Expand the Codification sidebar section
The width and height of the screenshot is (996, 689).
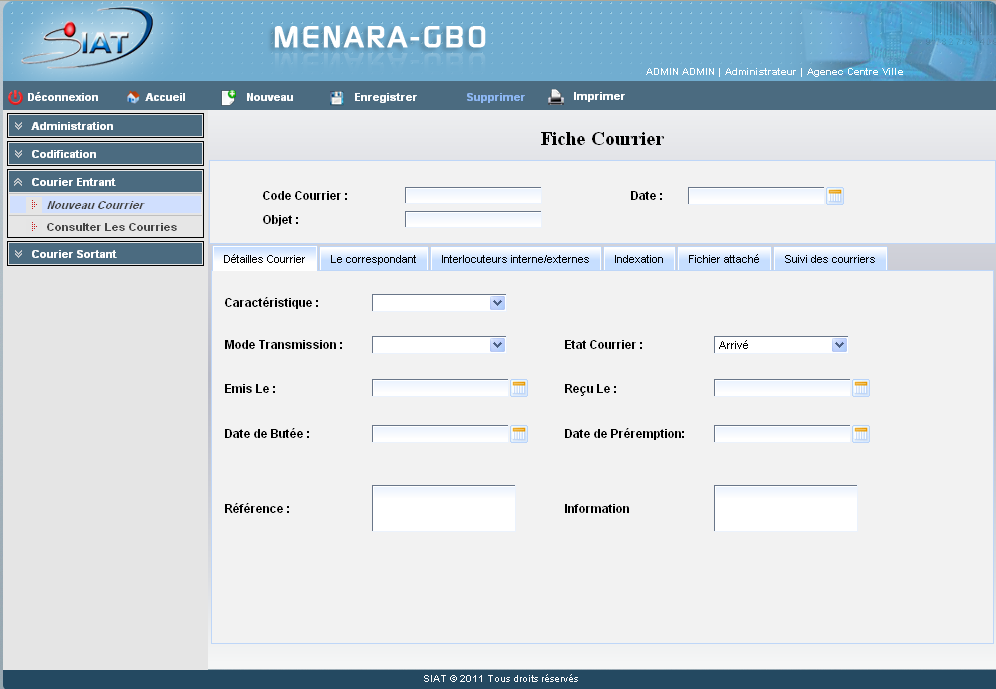105,154
